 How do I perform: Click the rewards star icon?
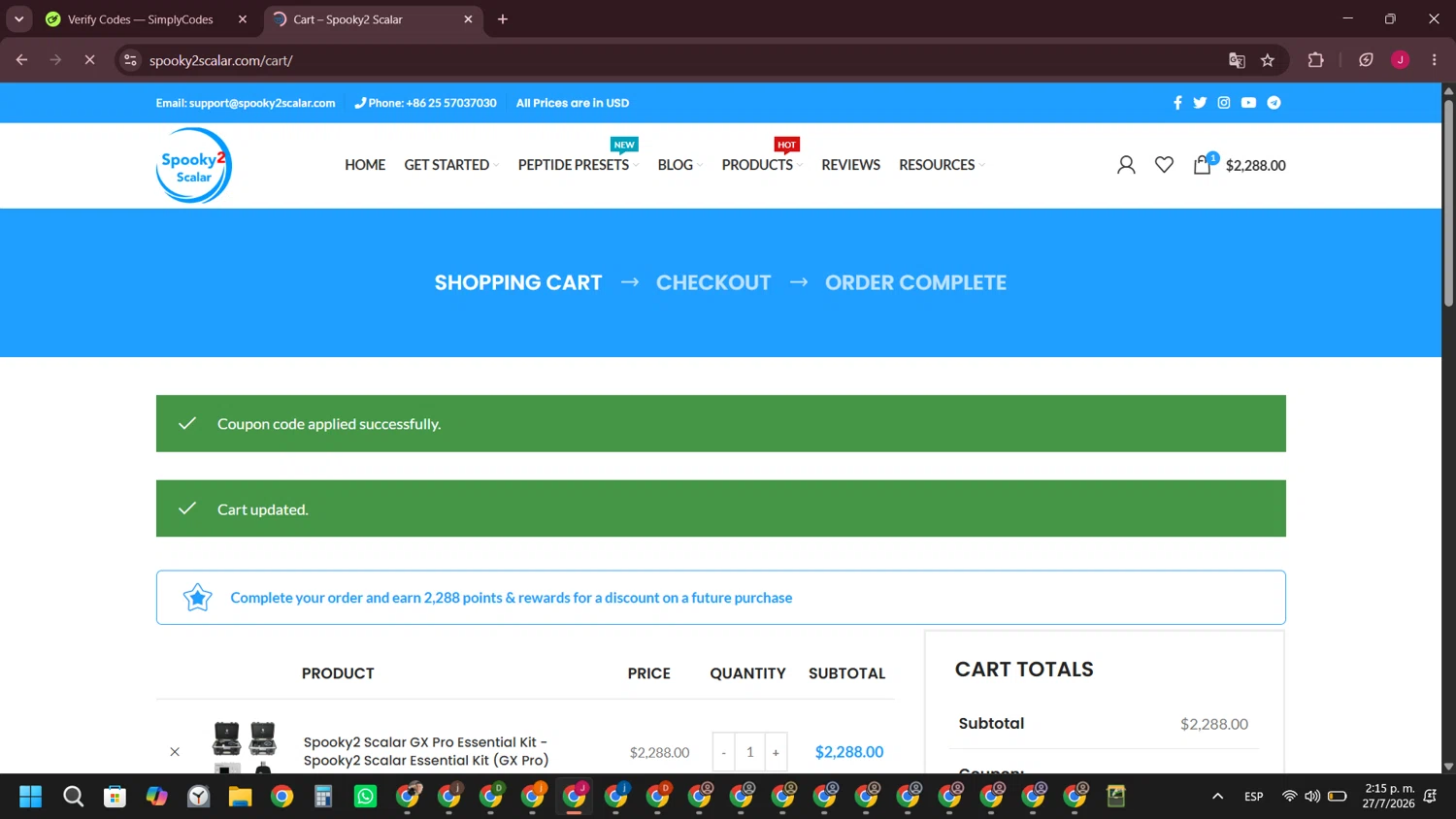tap(197, 598)
